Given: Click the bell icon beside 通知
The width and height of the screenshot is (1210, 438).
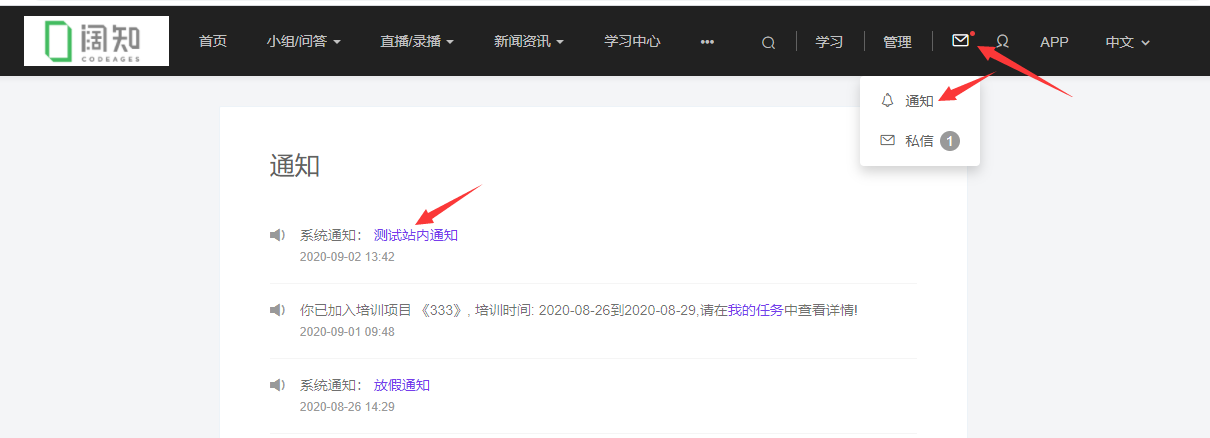Looking at the screenshot, I should point(887,100).
